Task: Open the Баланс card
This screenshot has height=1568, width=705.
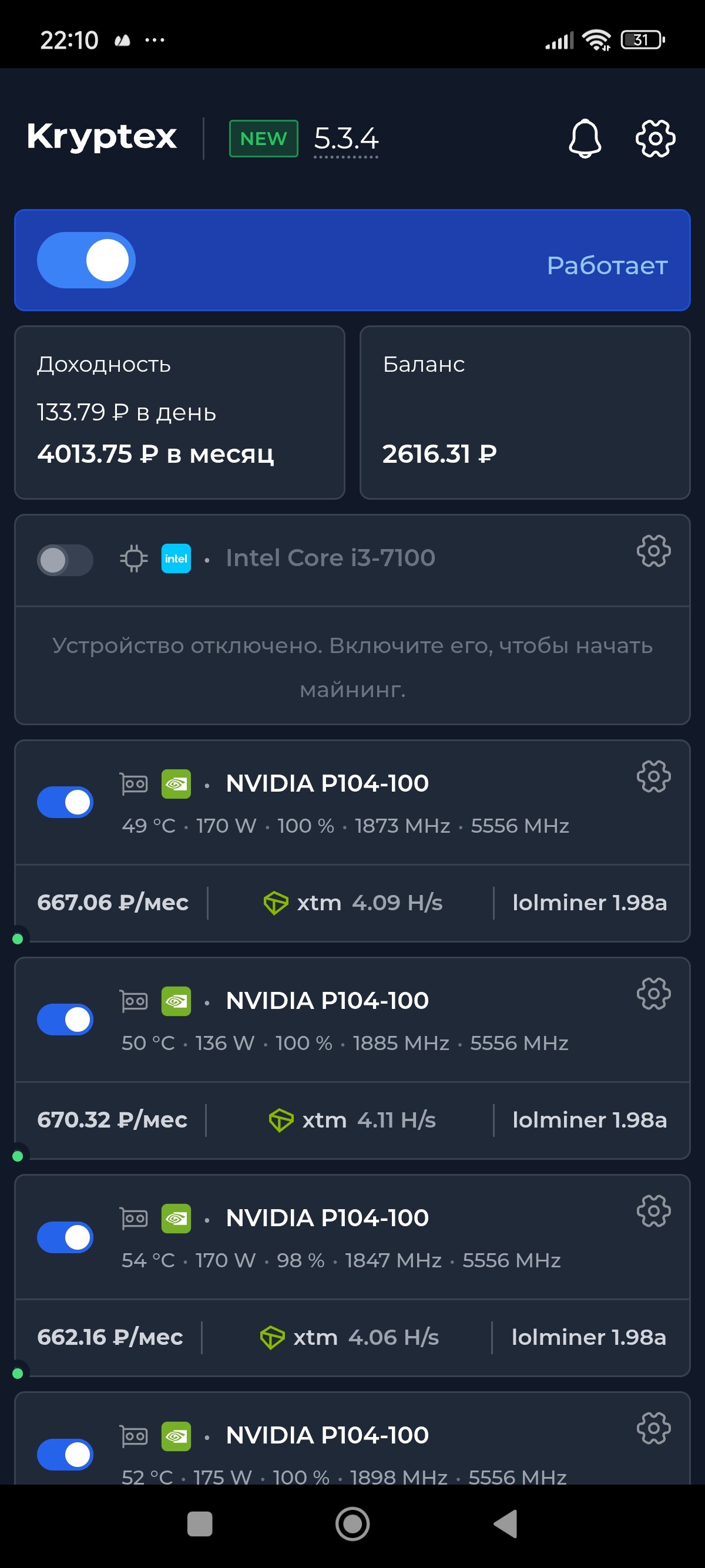Action: point(525,412)
